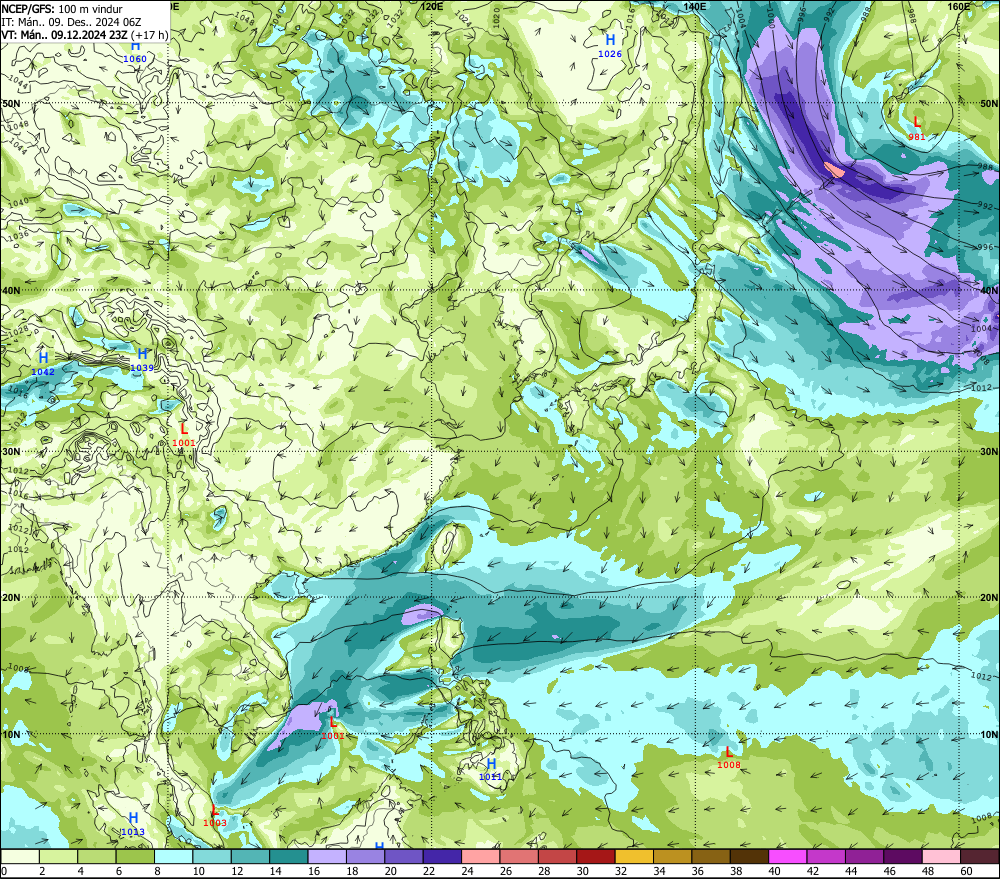Click the 160E longitude label
1000x879 pixels.
pos(959,6)
